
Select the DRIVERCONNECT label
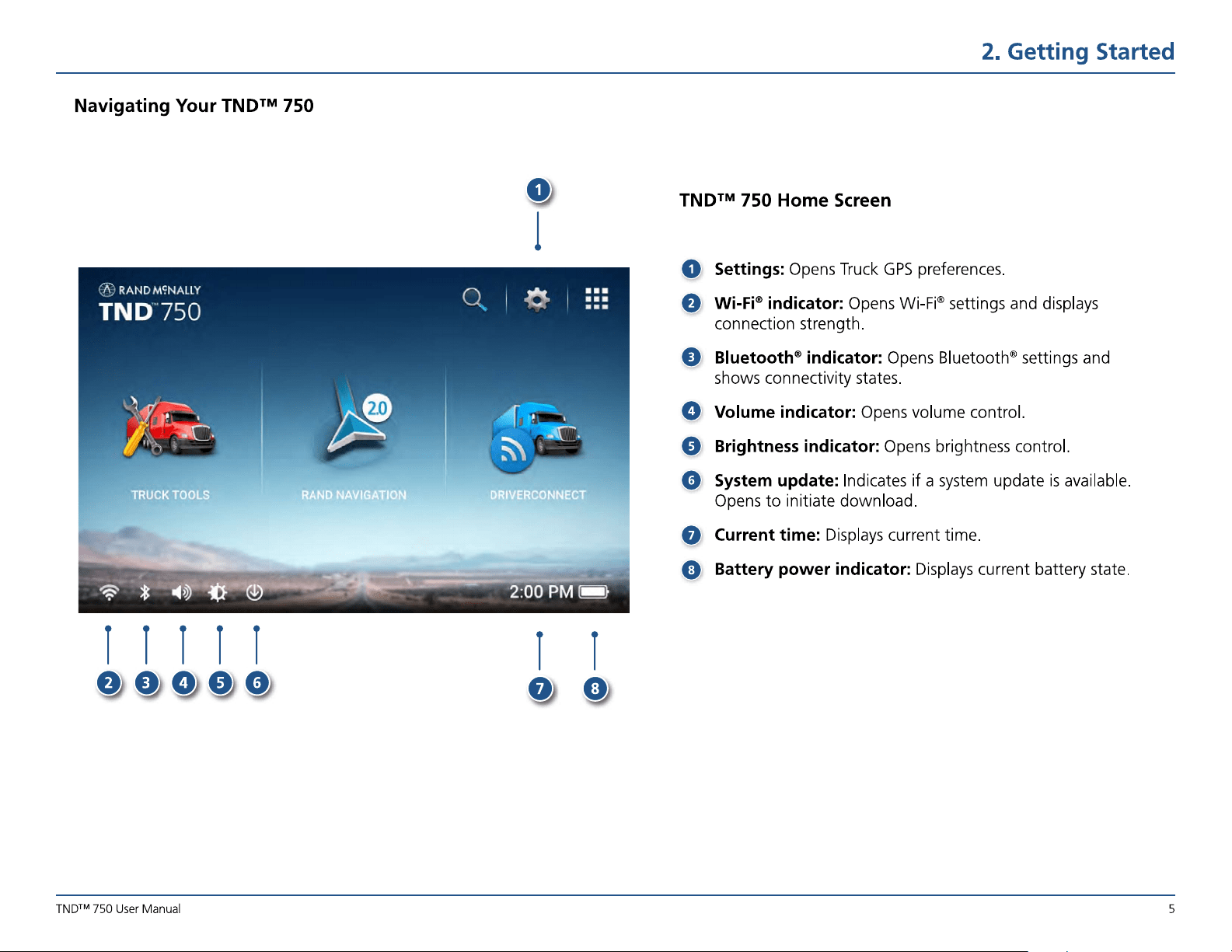point(538,495)
